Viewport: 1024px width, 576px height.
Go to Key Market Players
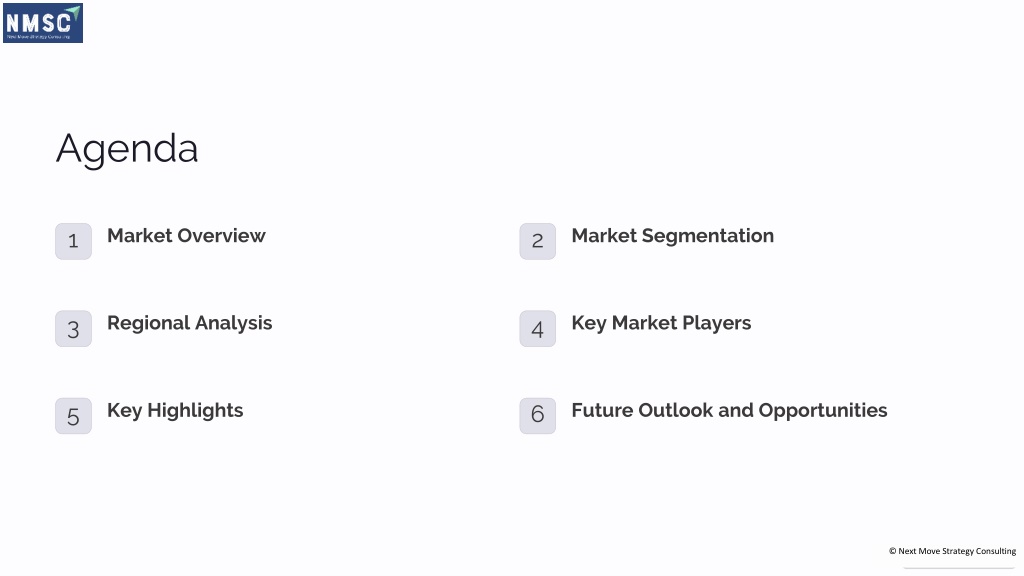(661, 323)
